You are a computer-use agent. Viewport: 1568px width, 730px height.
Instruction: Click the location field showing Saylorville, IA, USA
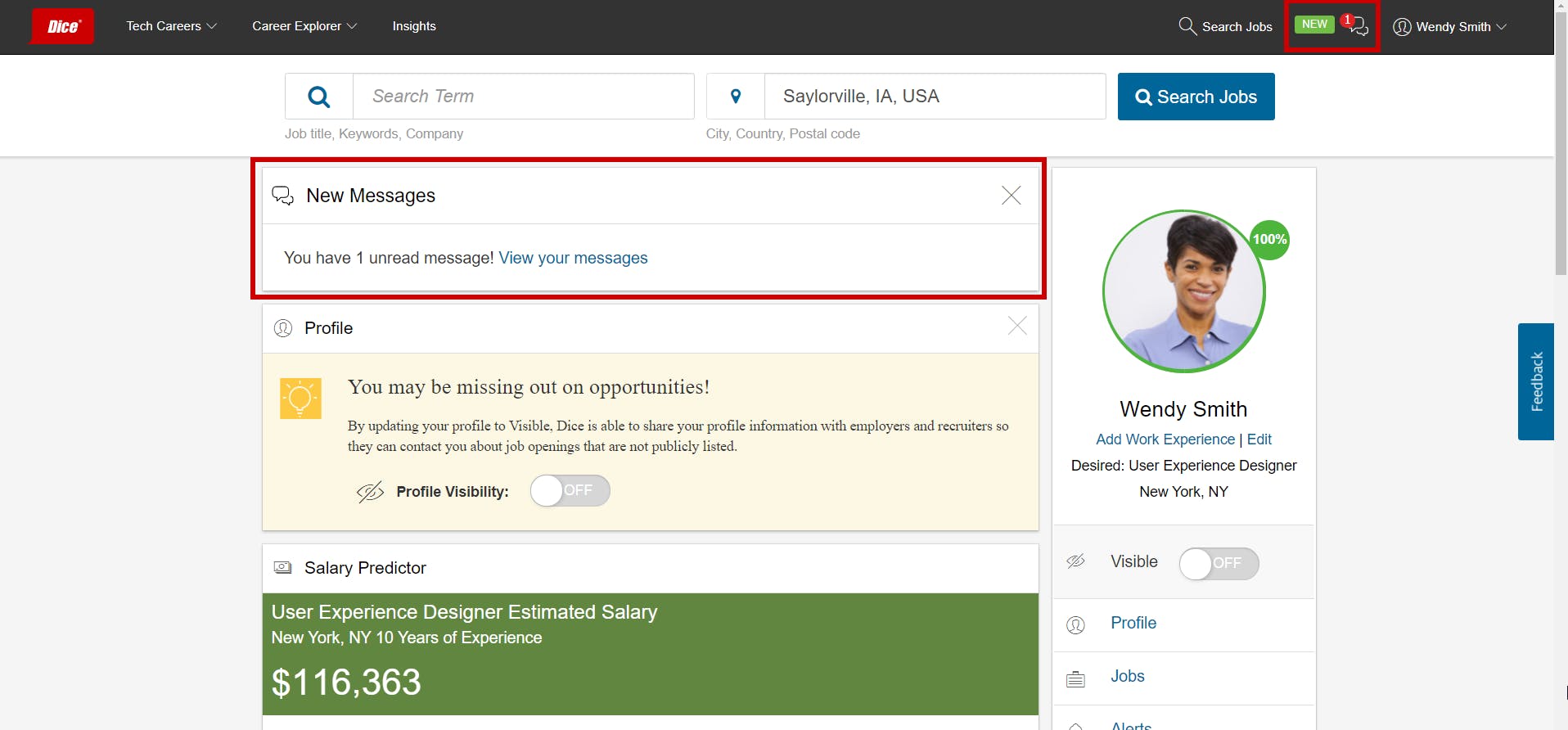(935, 97)
